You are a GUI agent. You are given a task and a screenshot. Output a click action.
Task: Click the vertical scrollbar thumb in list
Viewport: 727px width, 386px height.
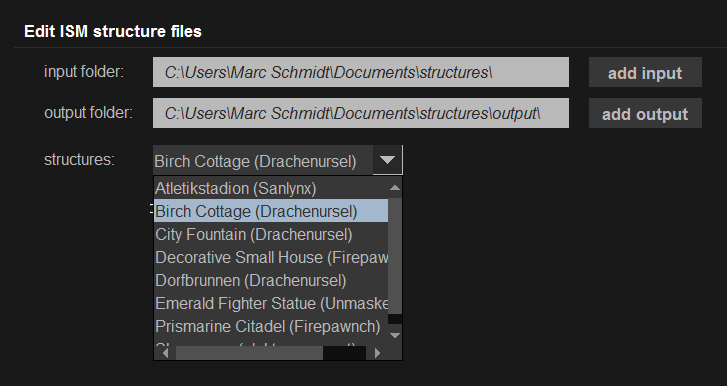[395, 256]
